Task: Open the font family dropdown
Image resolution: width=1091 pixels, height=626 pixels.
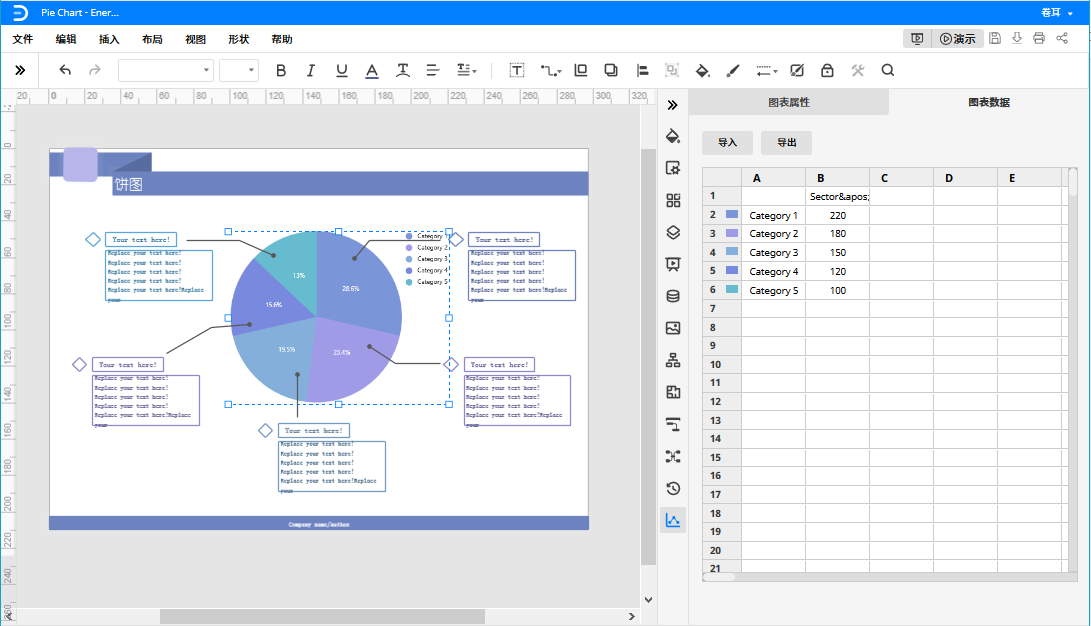Action: click(x=166, y=70)
